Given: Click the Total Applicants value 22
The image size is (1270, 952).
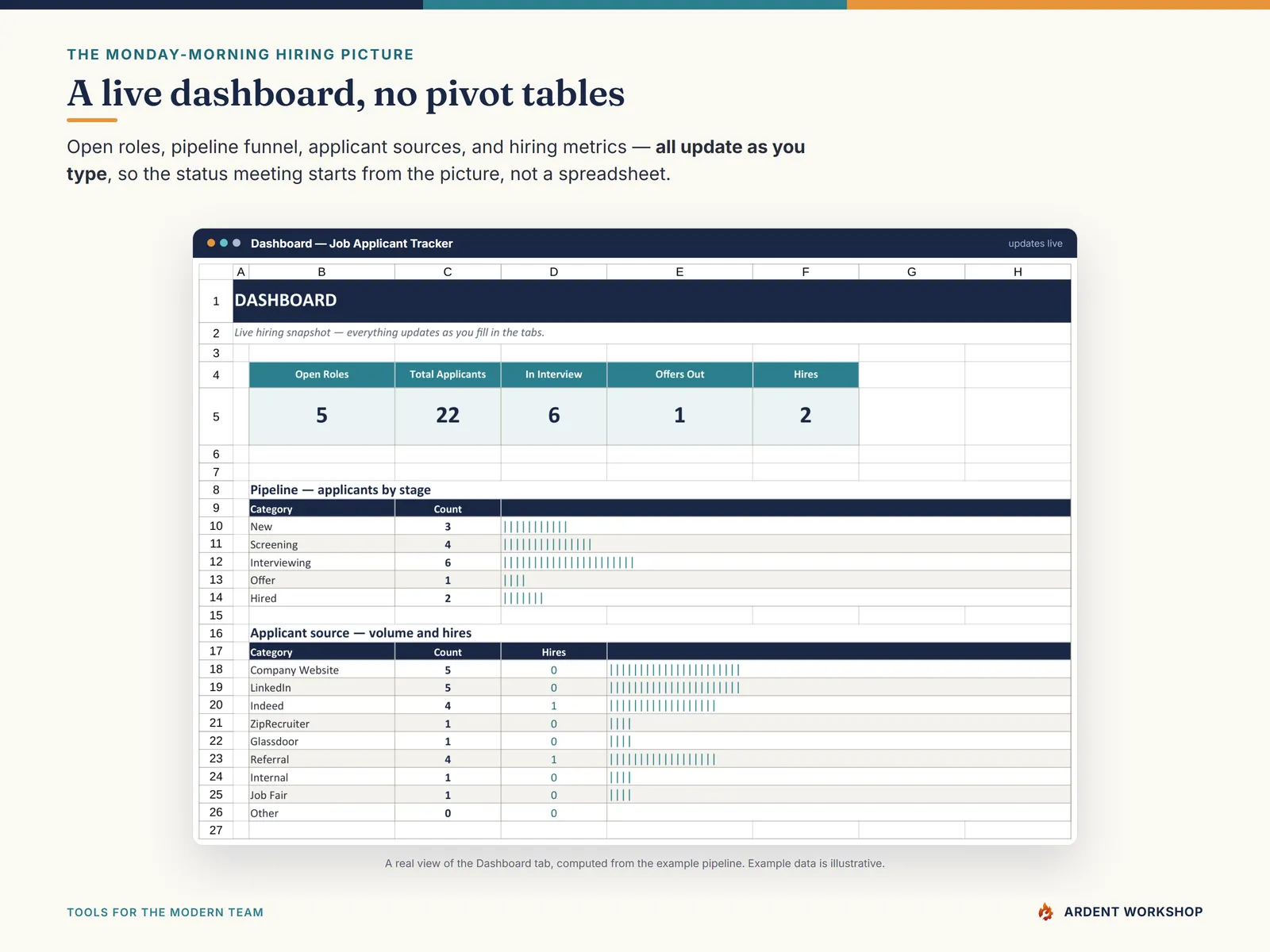Looking at the screenshot, I should pyautogui.click(x=448, y=416).
